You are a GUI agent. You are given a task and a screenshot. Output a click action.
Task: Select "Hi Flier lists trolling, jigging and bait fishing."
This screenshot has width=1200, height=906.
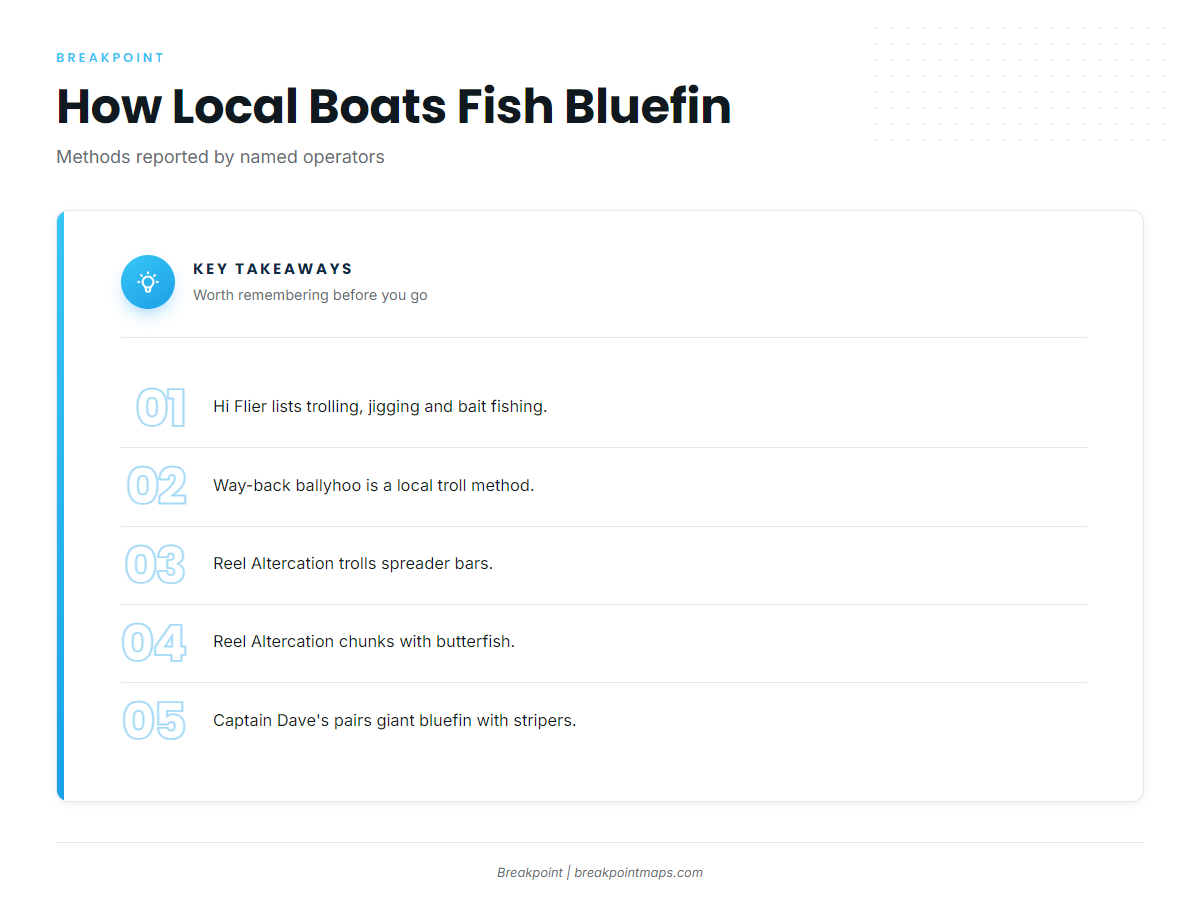(380, 407)
